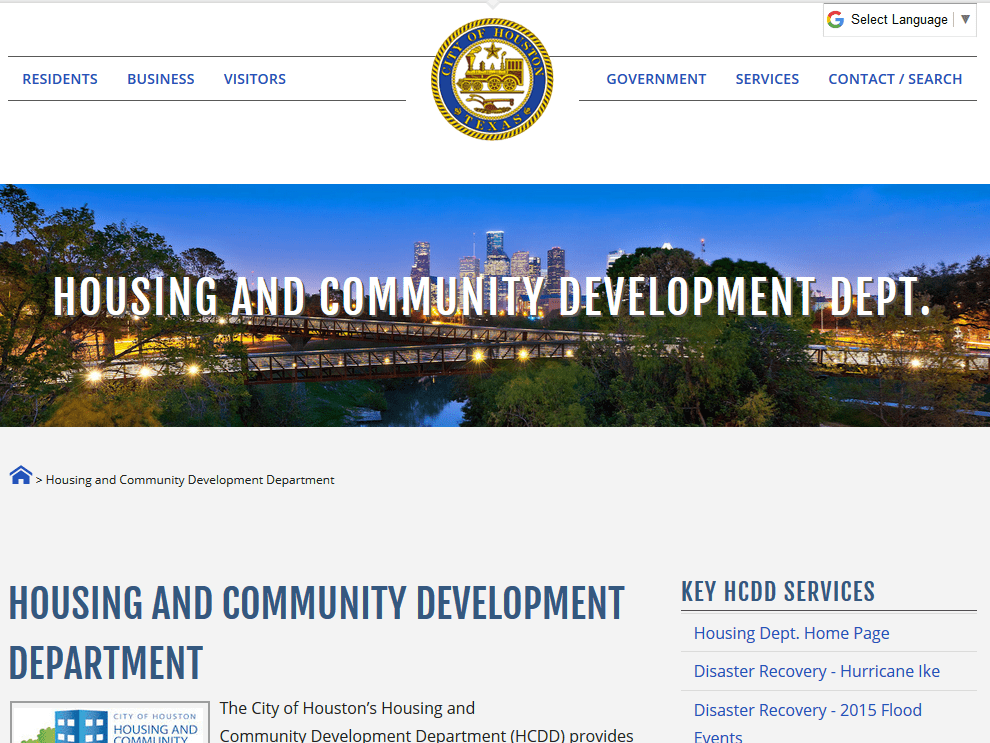Open the VISITORS menu

pyautogui.click(x=254, y=78)
